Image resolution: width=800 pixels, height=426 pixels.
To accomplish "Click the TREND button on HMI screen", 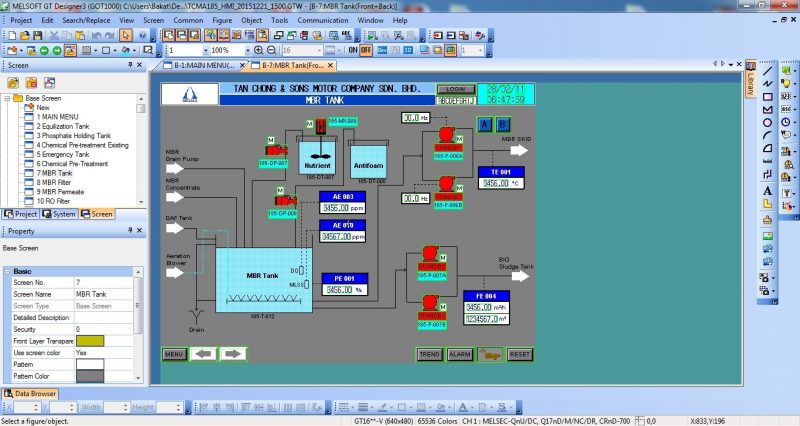I will pos(430,354).
